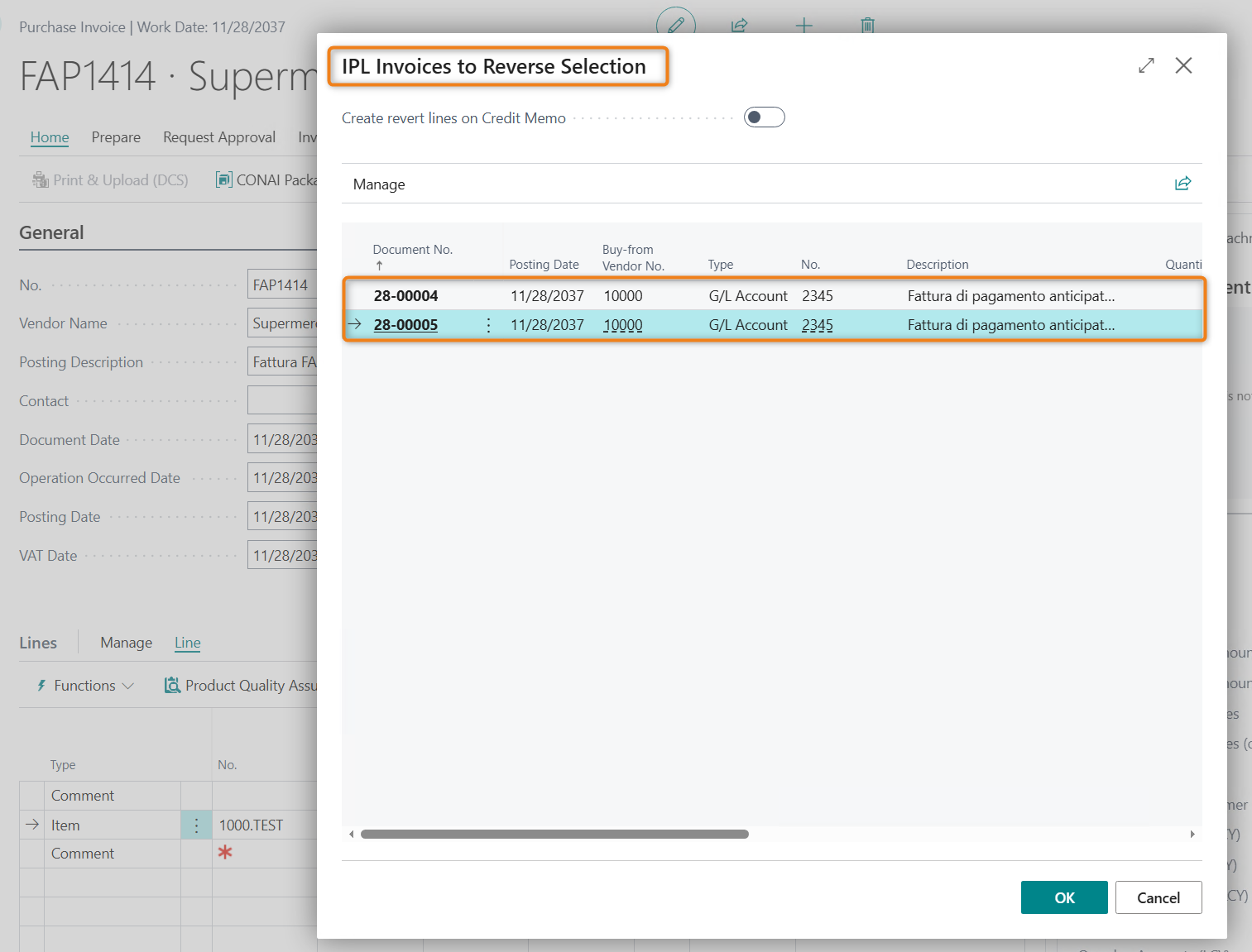This screenshot has width=1252, height=952.
Task: Click the edit pencil icon
Action: (x=676, y=25)
